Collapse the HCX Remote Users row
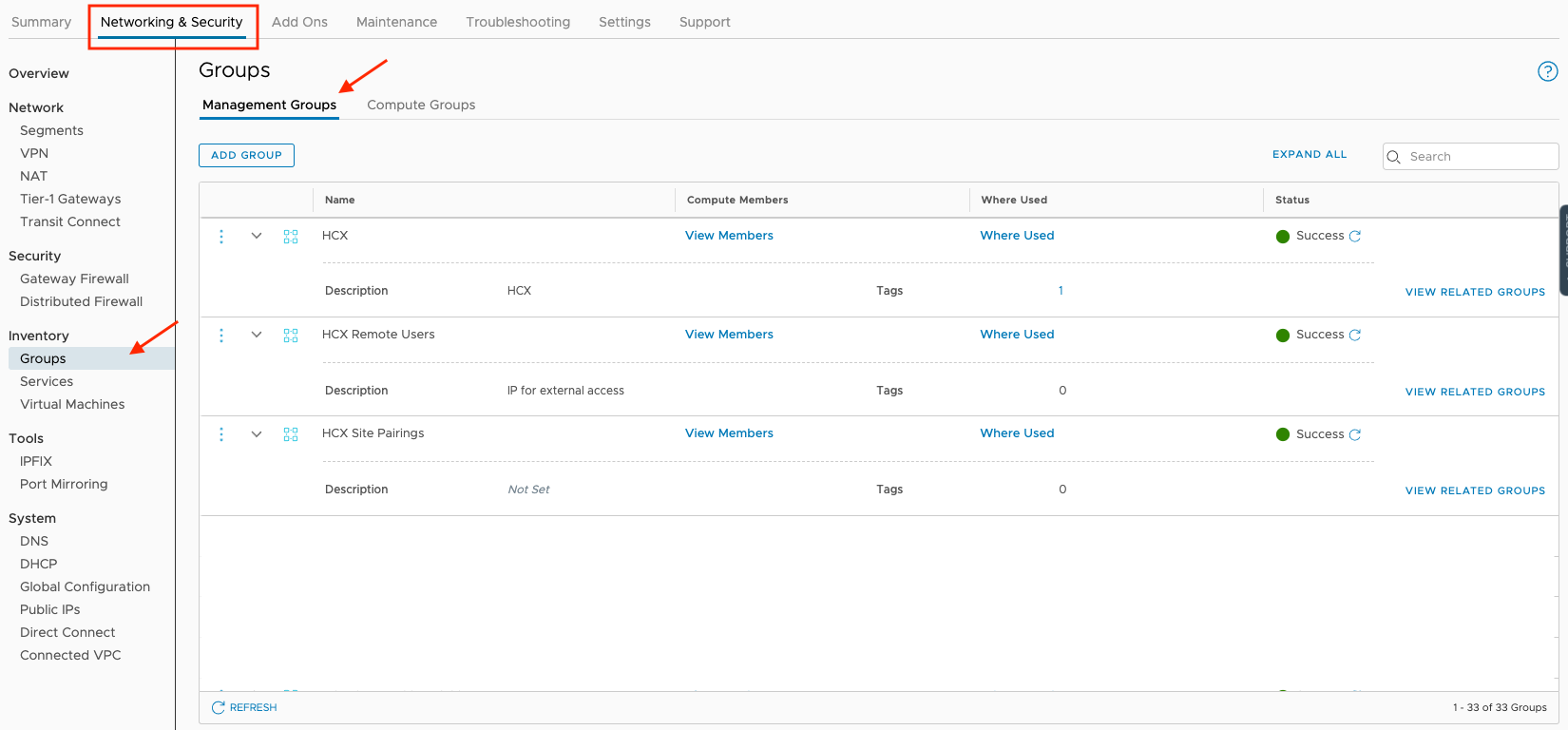This screenshot has width=1568, height=730. (257, 335)
